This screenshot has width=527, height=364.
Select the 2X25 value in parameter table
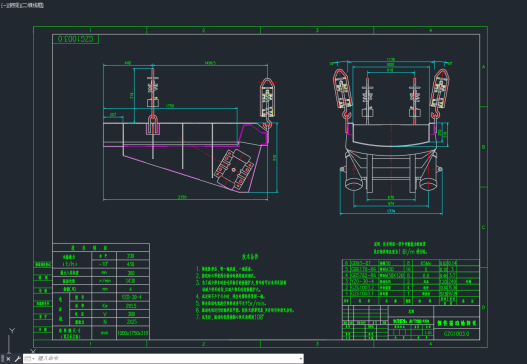131,322
